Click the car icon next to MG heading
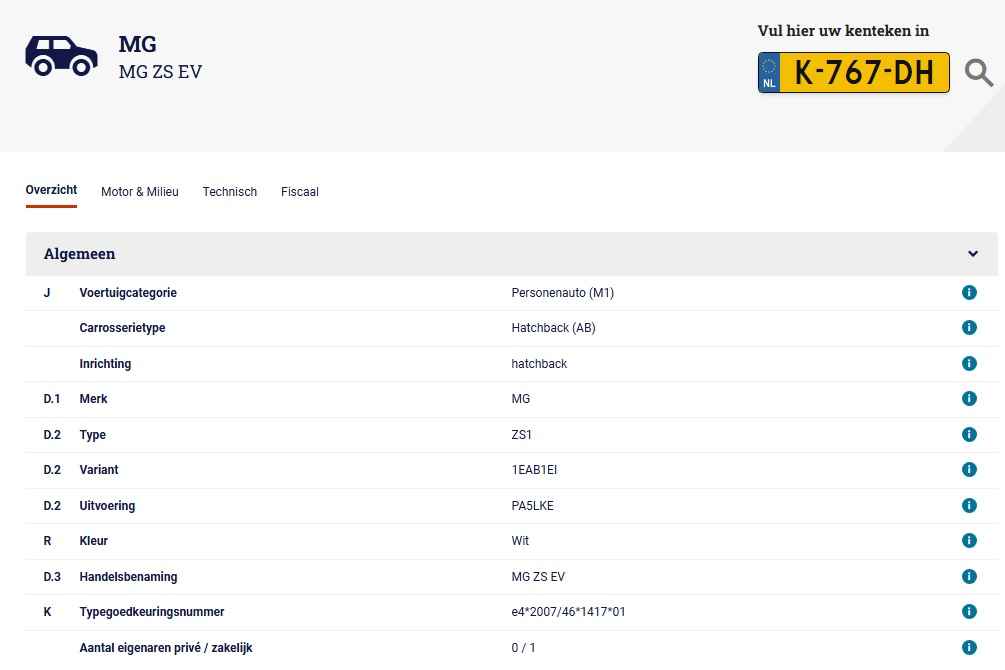The height and width of the screenshot is (670, 1005). tap(62, 56)
